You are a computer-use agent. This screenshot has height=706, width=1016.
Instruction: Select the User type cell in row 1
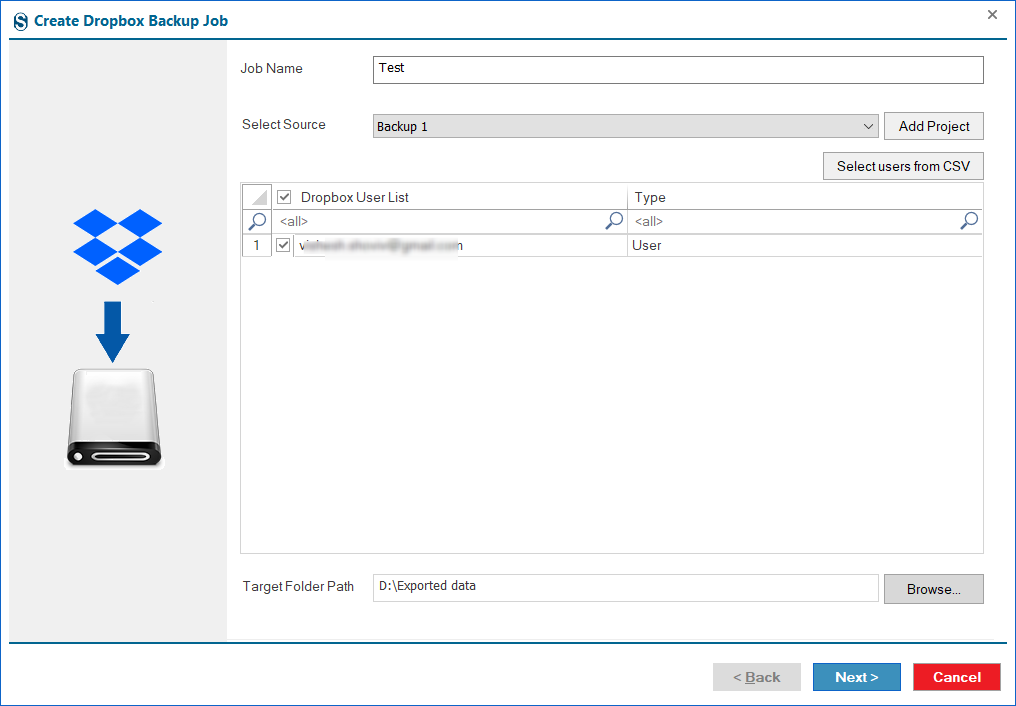(x=805, y=245)
